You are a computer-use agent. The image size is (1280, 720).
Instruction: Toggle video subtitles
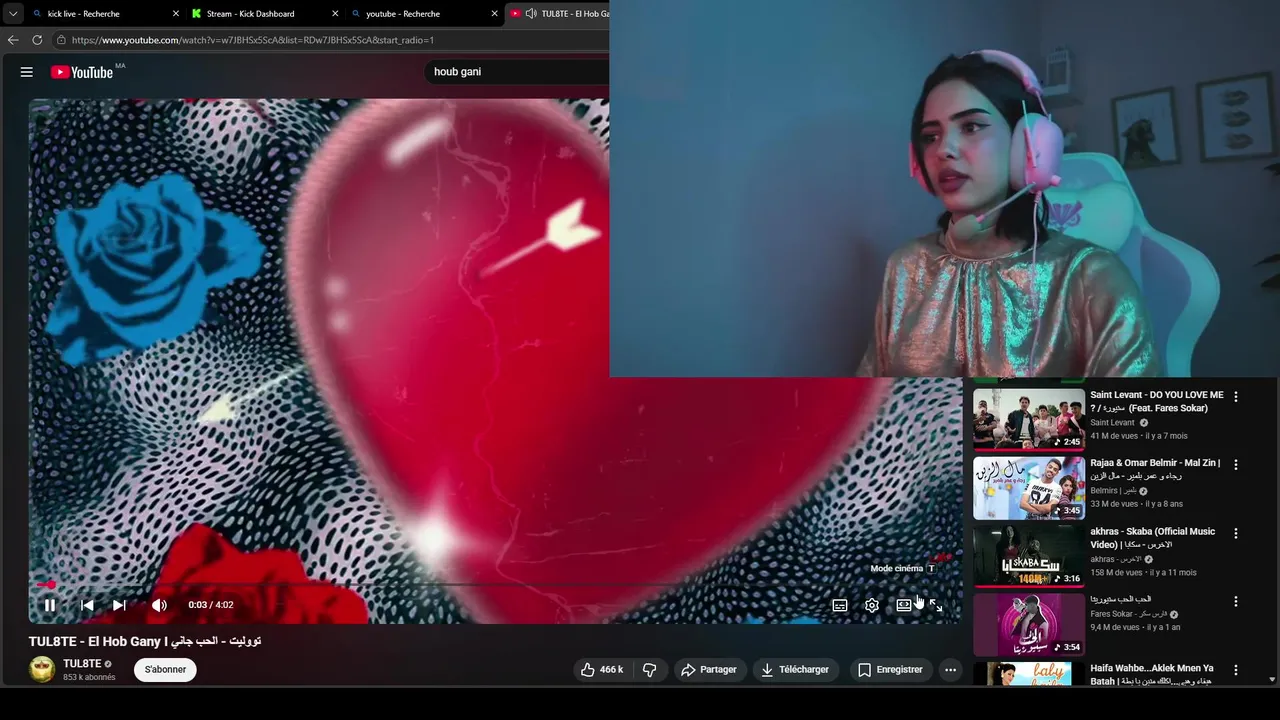[x=840, y=605]
